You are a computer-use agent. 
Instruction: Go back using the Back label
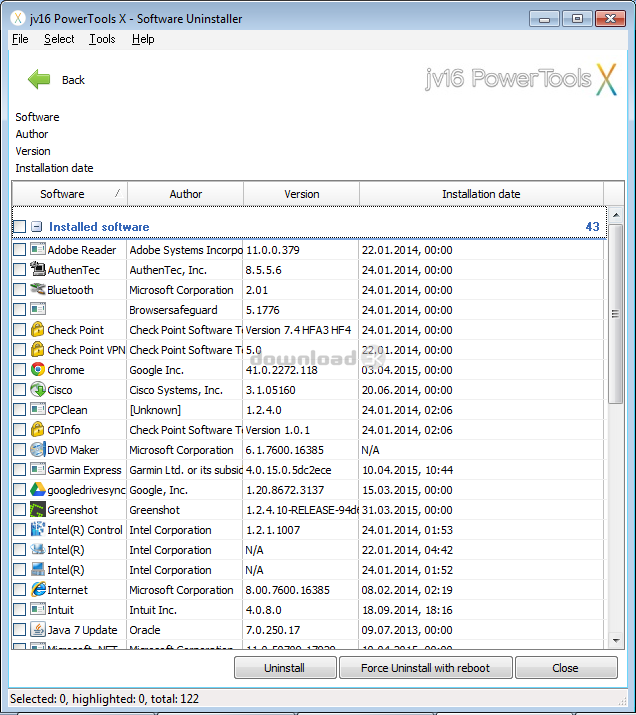(73, 80)
